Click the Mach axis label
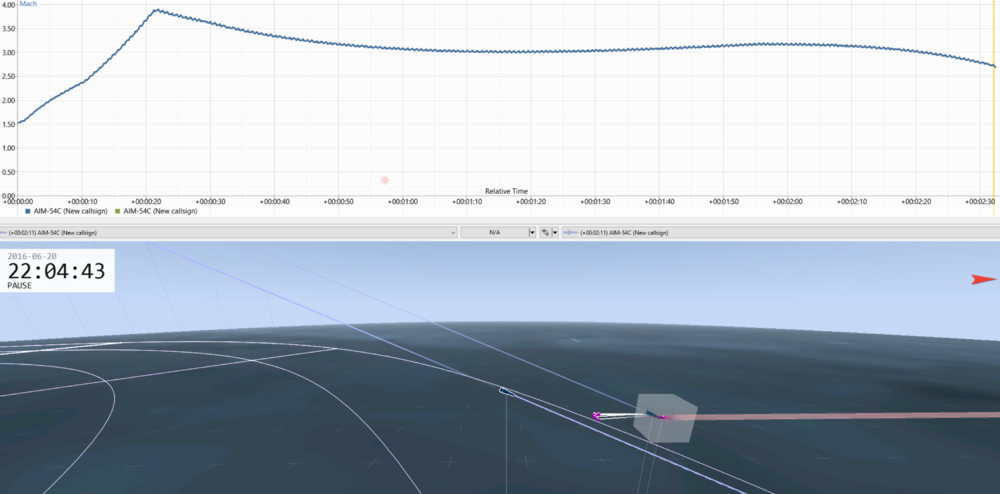This screenshot has width=1000, height=494. [x=28, y=4]
